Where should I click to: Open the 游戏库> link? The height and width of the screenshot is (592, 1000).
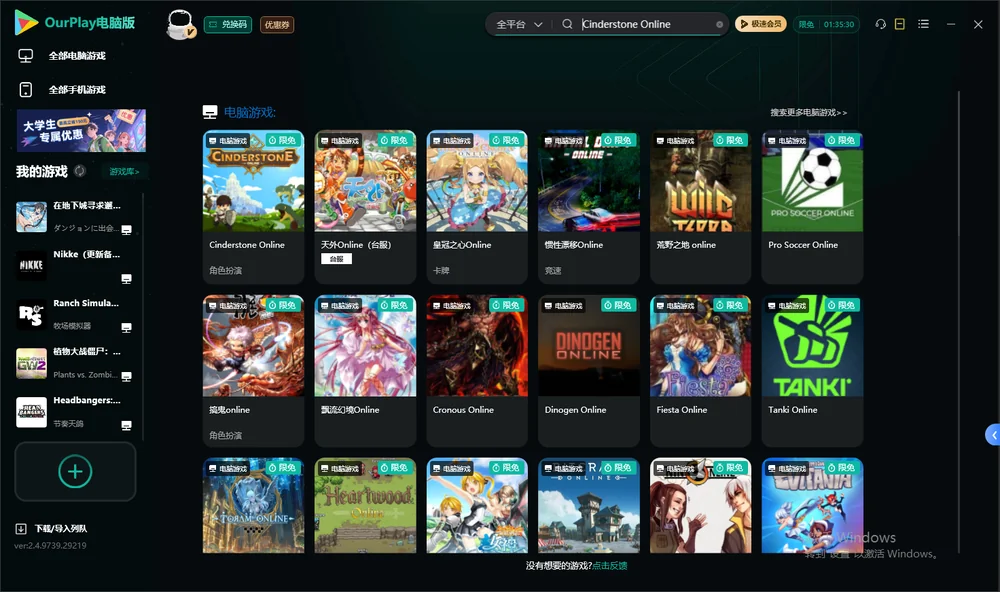124,171
